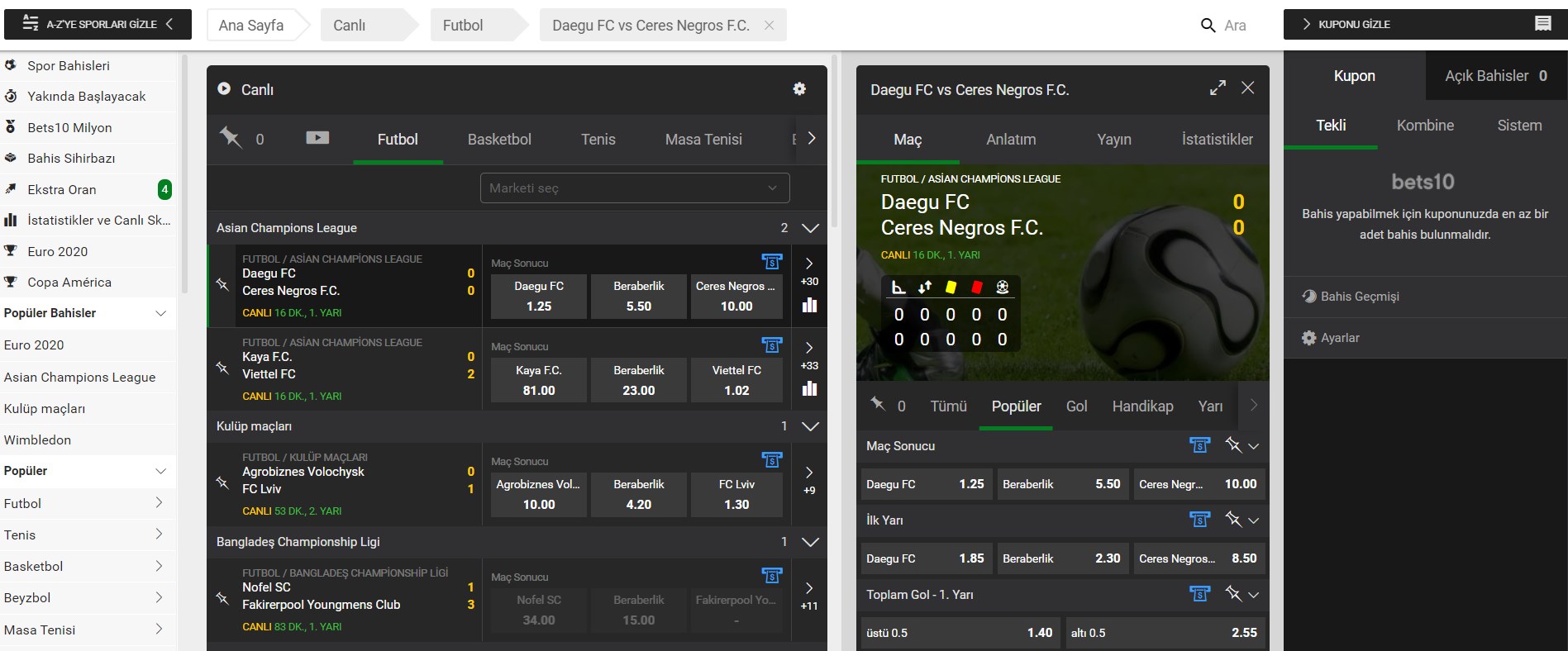The height and width of the screenshot is (651, 1568).
Task: Open statistics chart for Daegu FC match
Action: [809, 305]
